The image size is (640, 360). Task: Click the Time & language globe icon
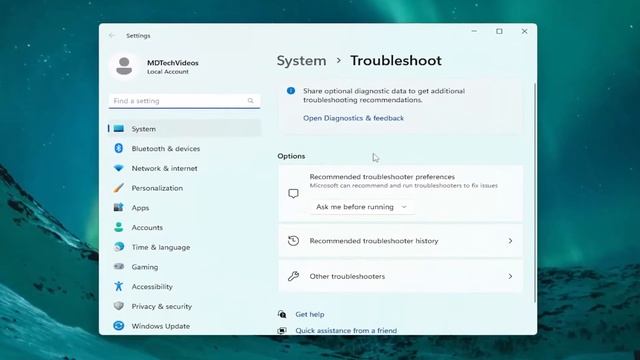119,247
